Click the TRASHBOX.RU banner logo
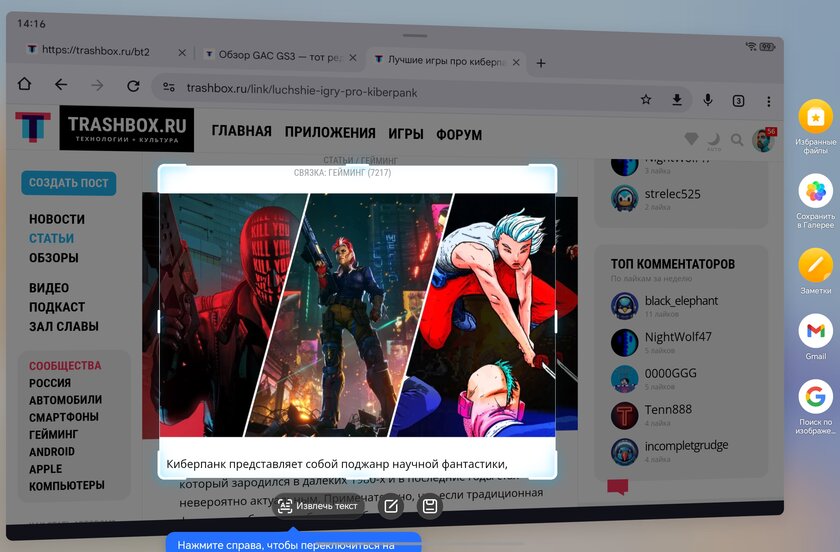Screen dimensions: 840x552 [x=127, y=129]
